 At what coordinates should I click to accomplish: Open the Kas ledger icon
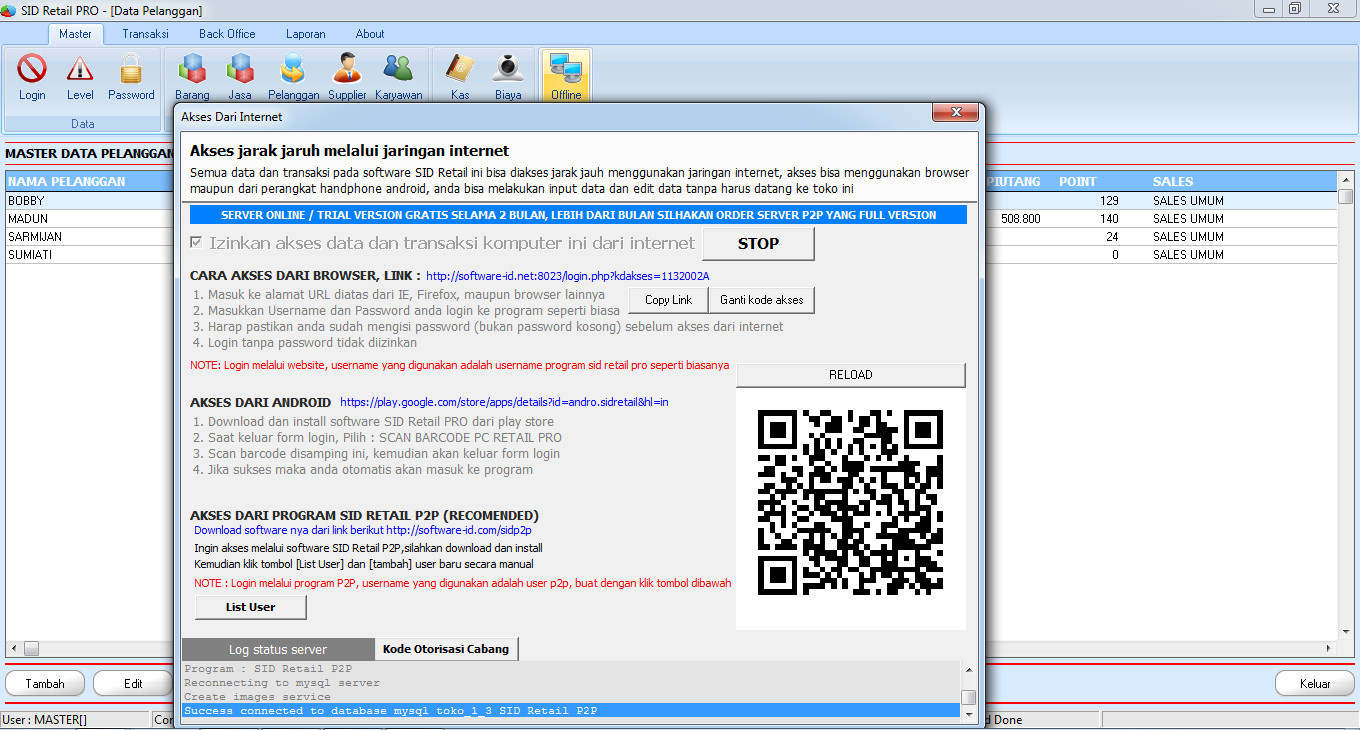point(460,76)
